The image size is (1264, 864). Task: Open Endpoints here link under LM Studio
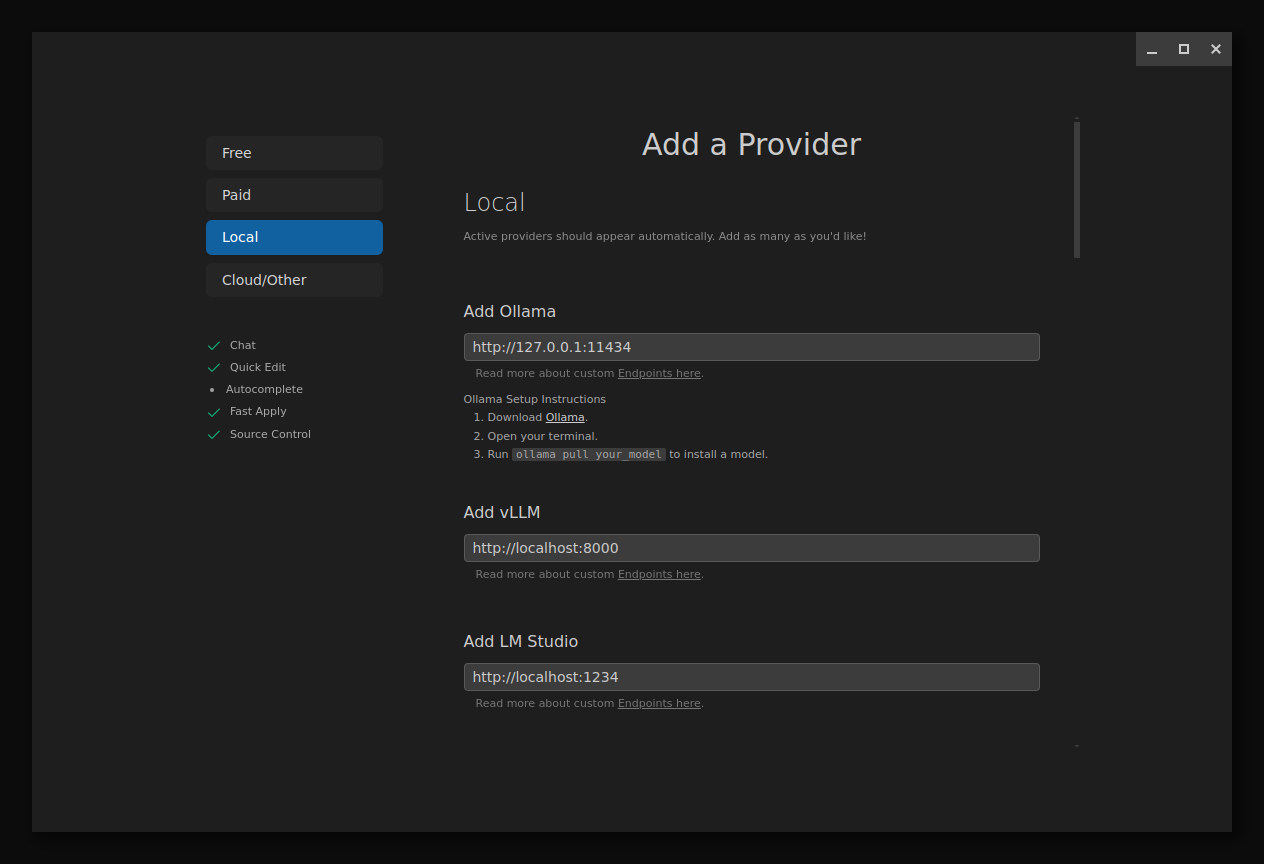(659, 703)
